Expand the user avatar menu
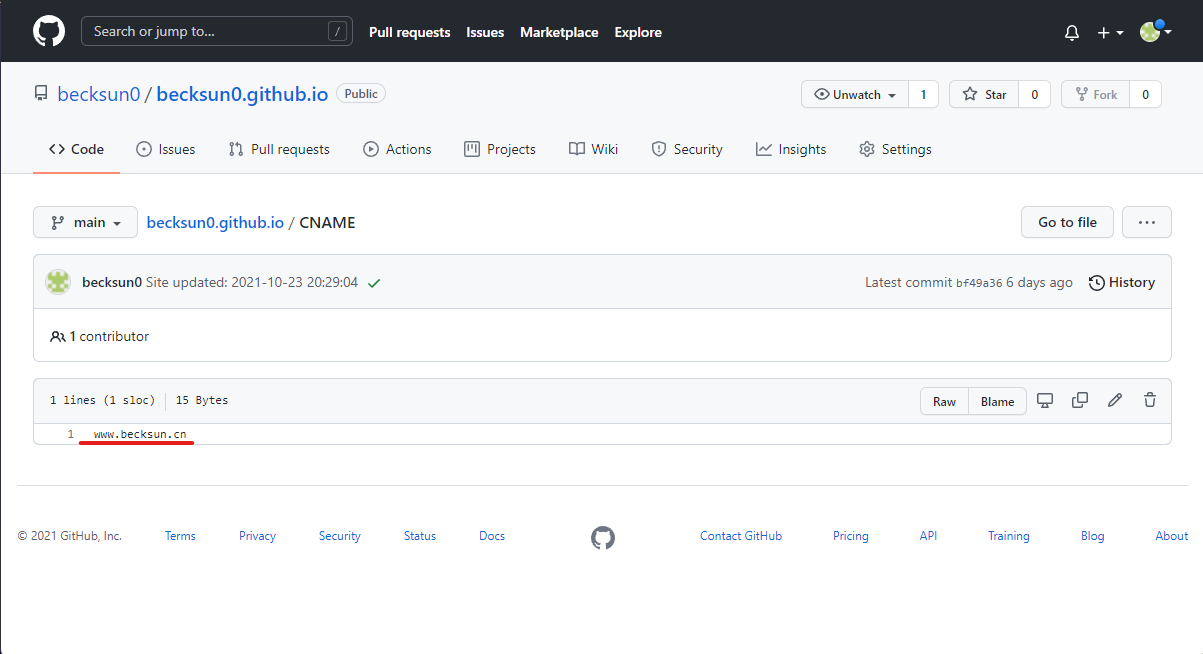The width and height of the screenshot is (1203, 654). (1154, 33)
